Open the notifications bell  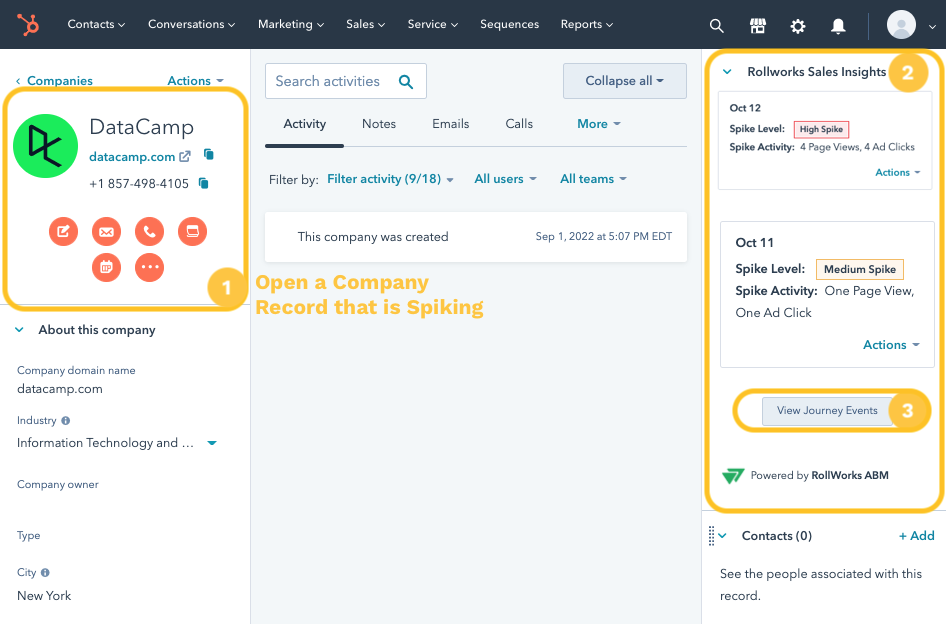tap(838, 25)
